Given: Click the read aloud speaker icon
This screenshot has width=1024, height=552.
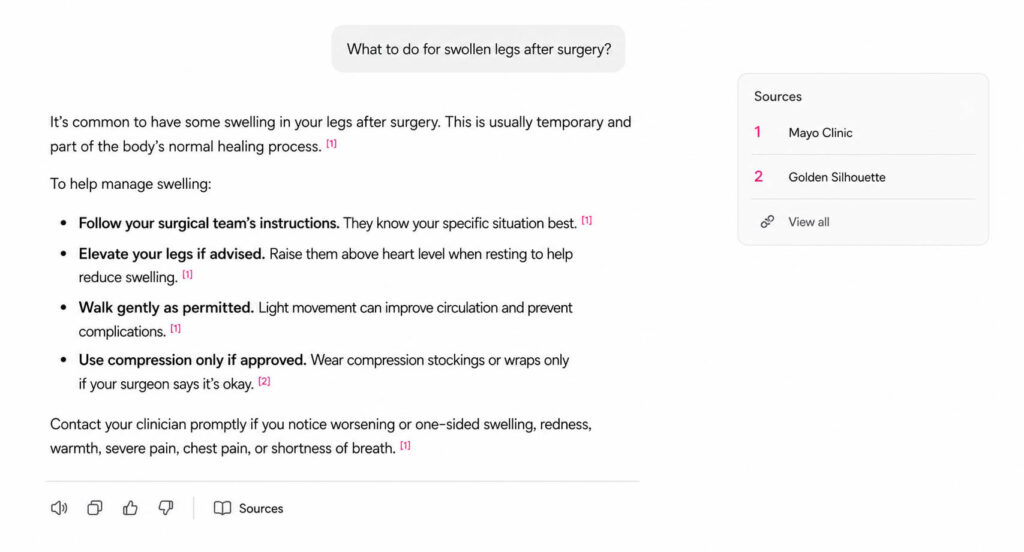Looking at the screenshot, I should pos(59,508).
